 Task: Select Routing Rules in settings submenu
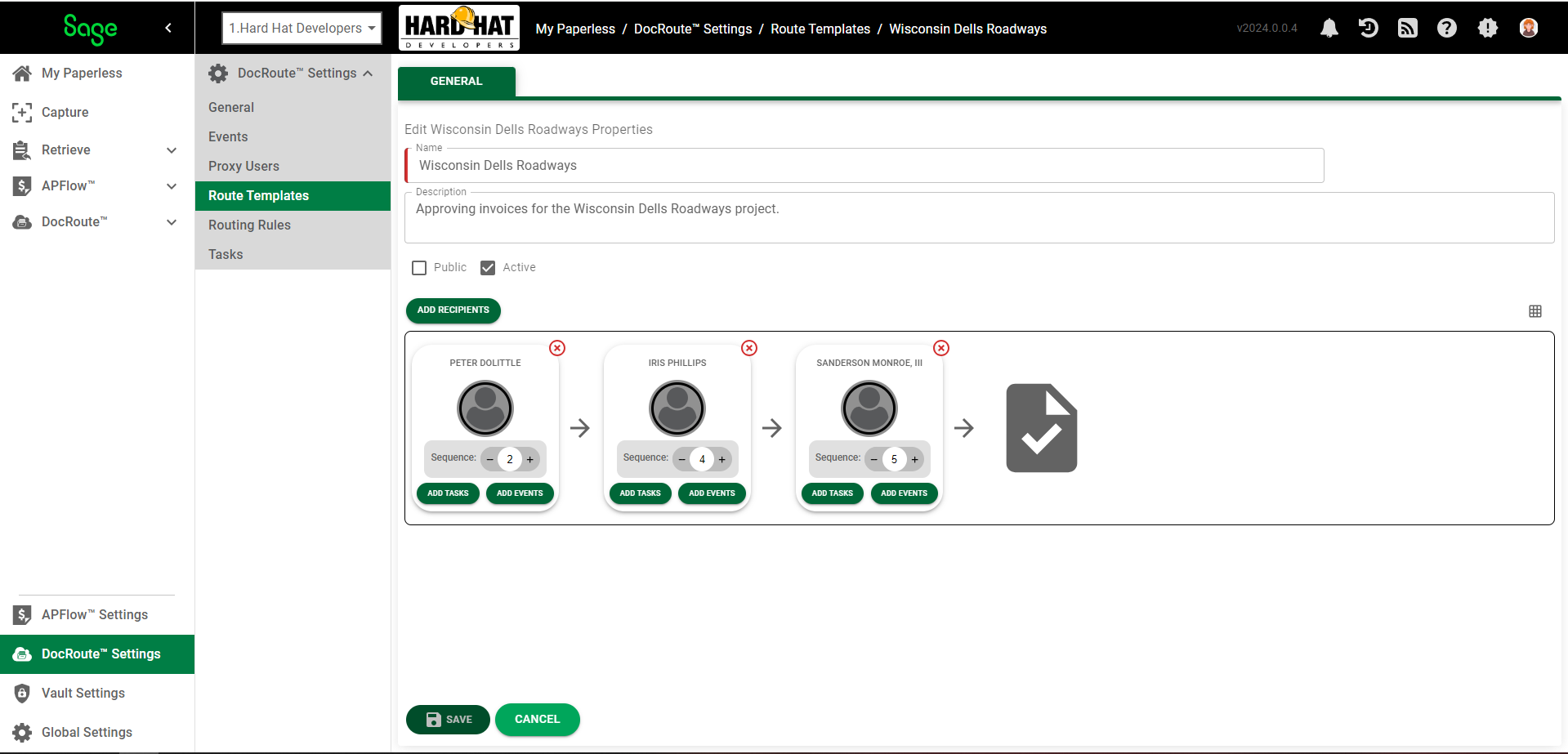[293, 225]
